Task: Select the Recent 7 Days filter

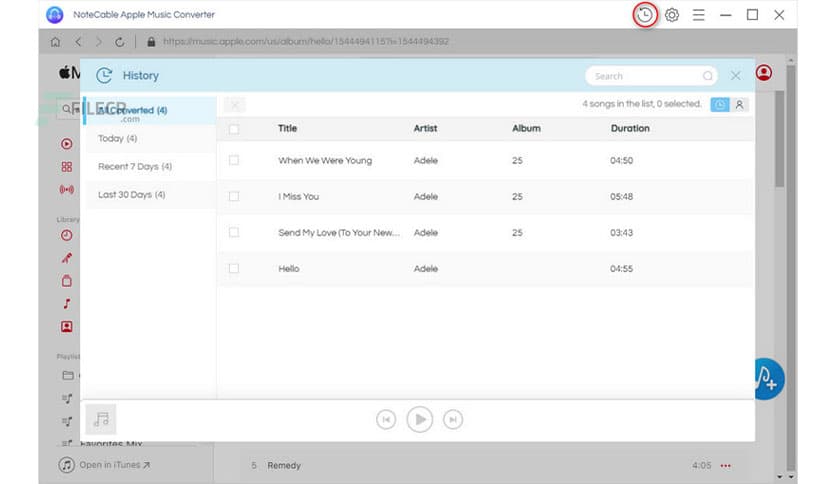Action: tap(135, 167)
